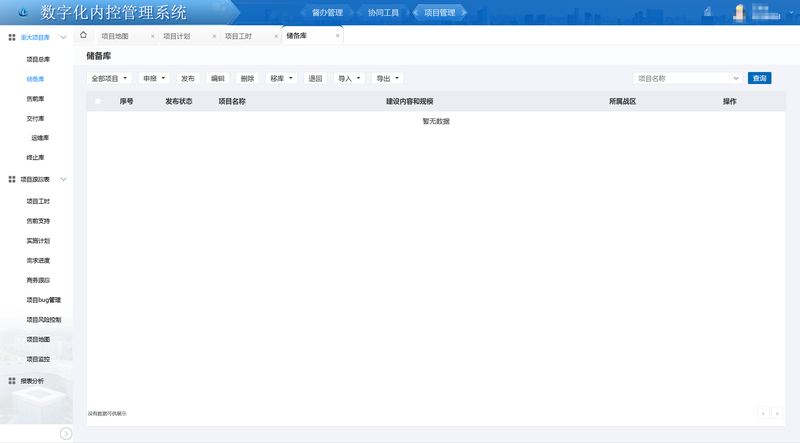Collapse the 项目跟踪表 menu chevron
The height and width of the screenshot is (443, 800).
coord(63,179)
